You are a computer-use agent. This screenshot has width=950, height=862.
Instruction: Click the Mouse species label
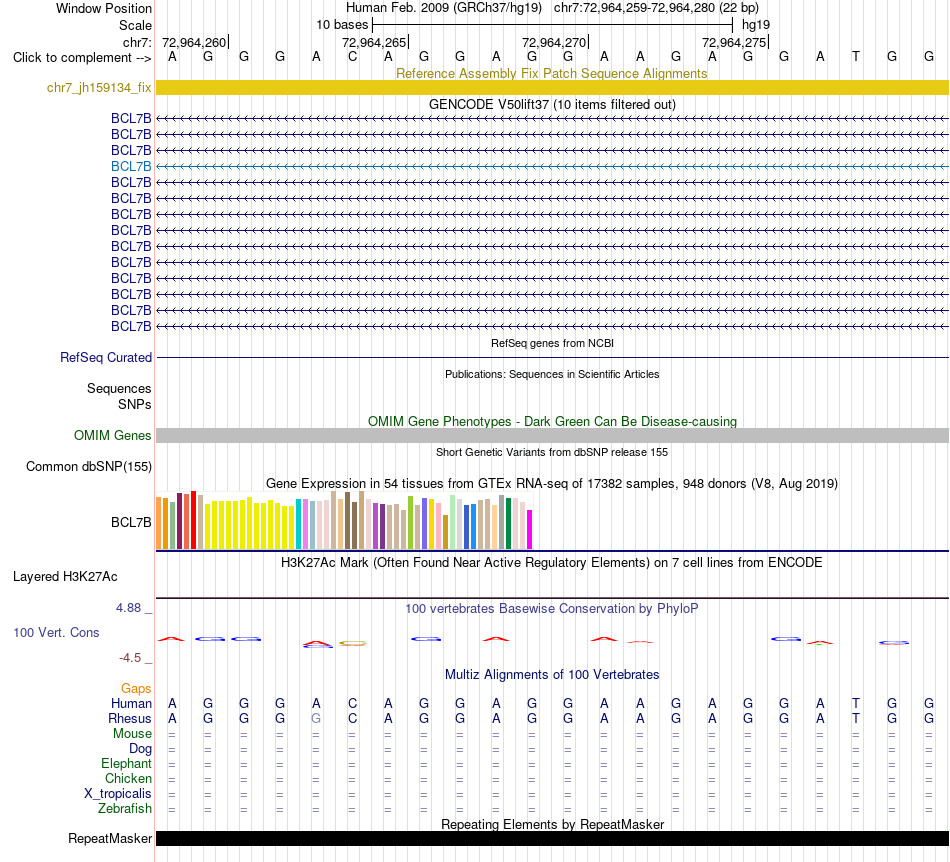pyautogui.click(x=132, y=734)
